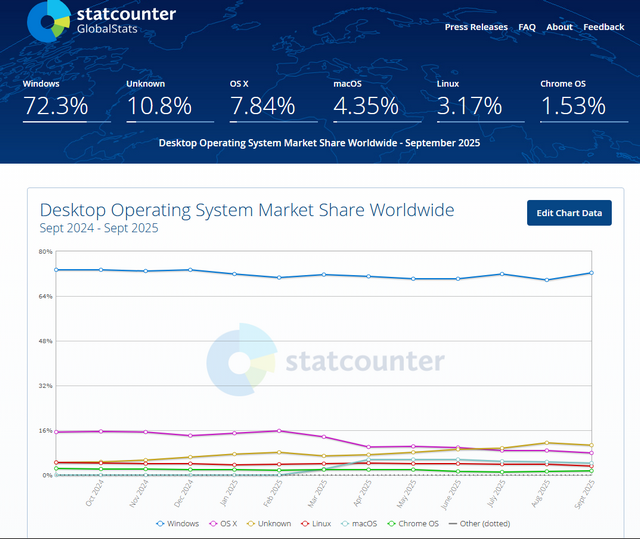The image size is (640, 539).
Task: Toggle macOS series in chart legend
Action: 359,523
